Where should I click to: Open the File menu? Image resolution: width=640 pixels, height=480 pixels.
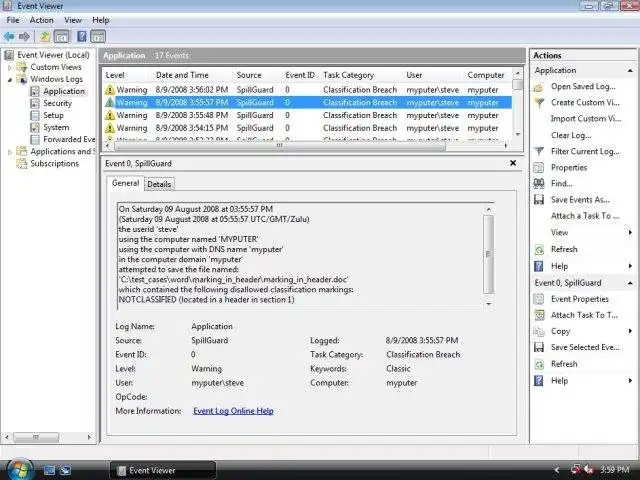(x=13, y=20)
